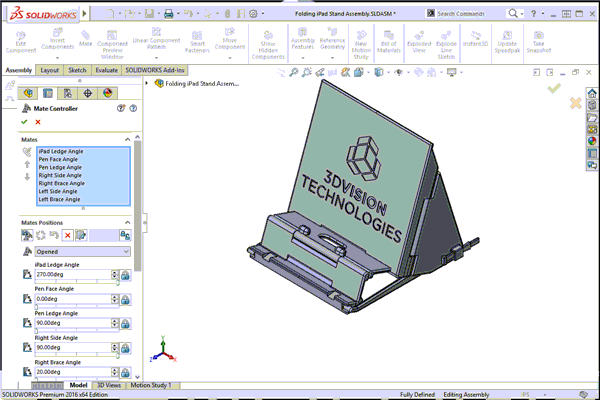Cancel Mate Controller with the red X

tap(38, 121)
